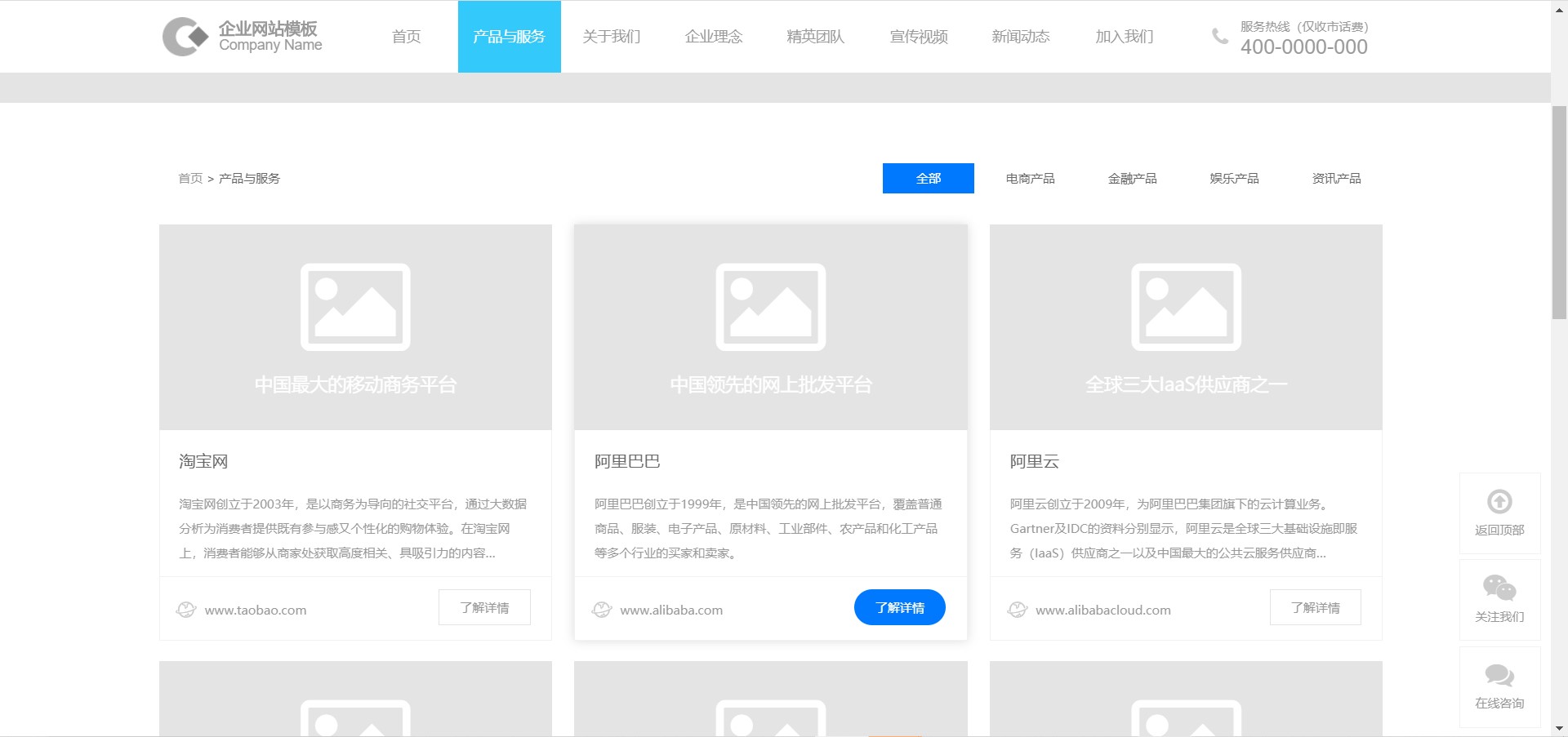Click the blue 了解详情 button for 阿里巴巴
This screenshot has height=737, width=1568.
tap(900, 607)
